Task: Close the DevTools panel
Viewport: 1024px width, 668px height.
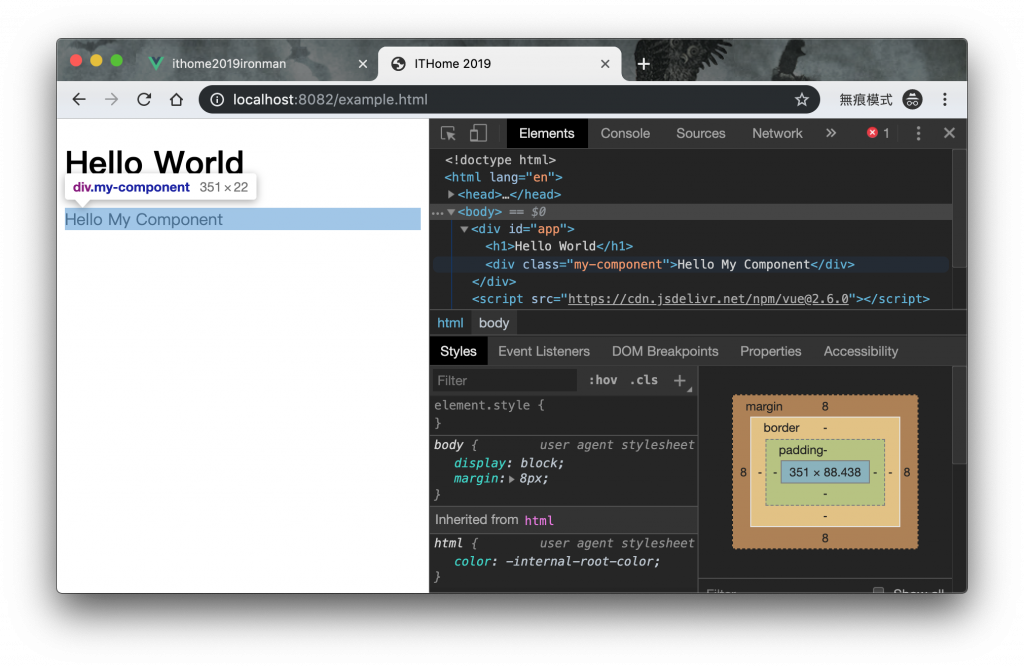Action: click(x=950, y=133)
